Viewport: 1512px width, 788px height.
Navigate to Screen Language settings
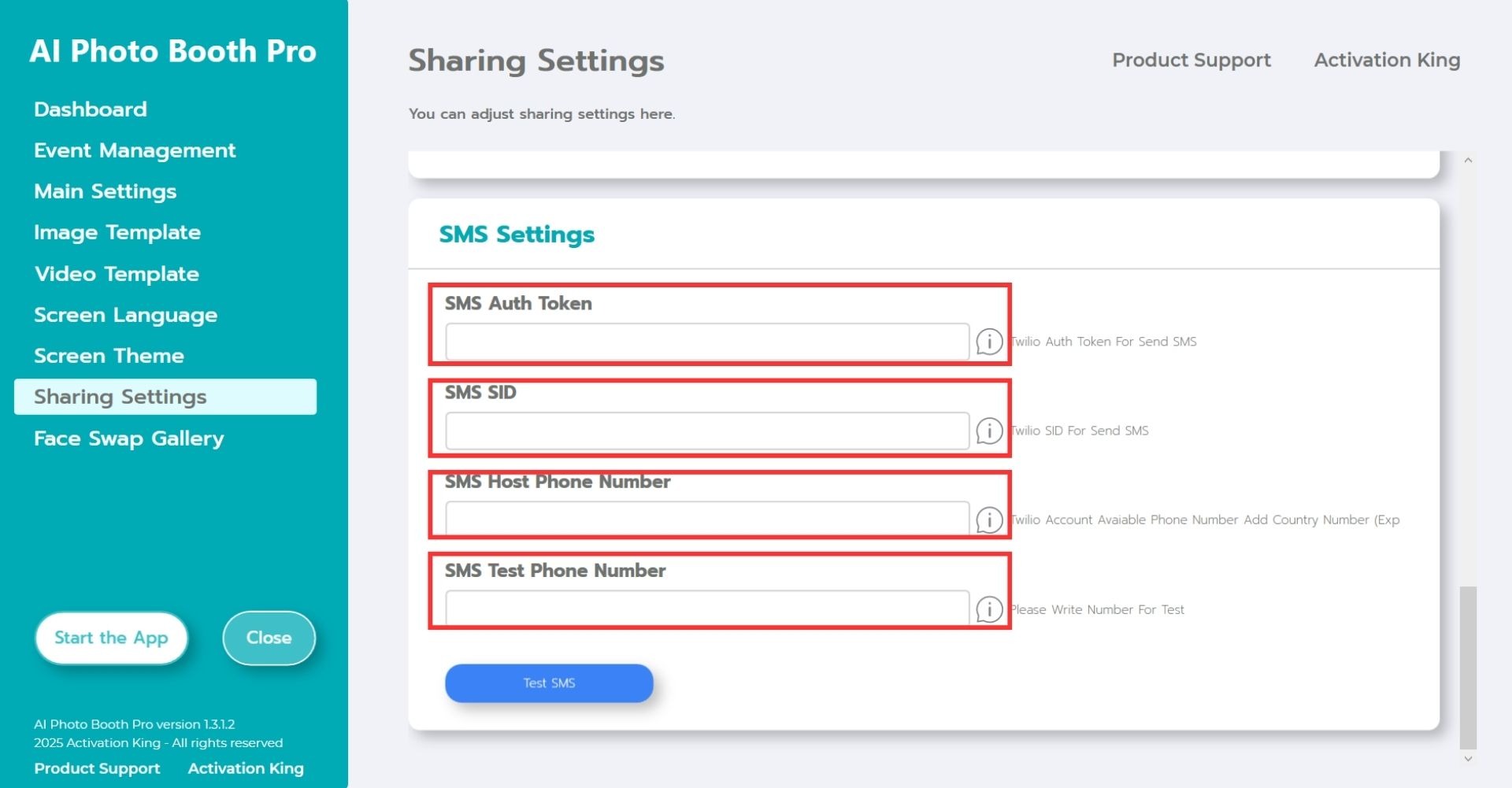[125, 315]
